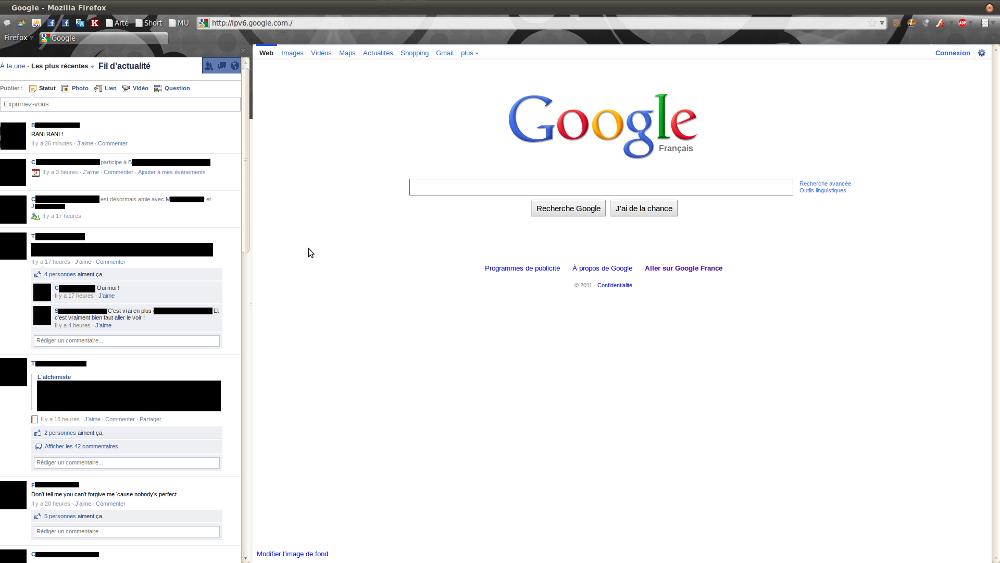Expand the 'plus' menu in Google bar
The height and width of the screenshot is (563, 1000).
pyautogui.click(x=469, y=53)
